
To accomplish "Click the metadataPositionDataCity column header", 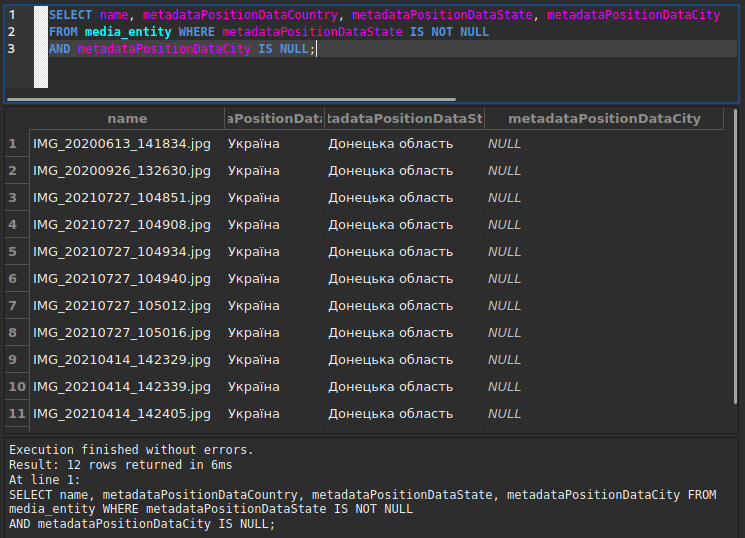I will click(604, 118).
